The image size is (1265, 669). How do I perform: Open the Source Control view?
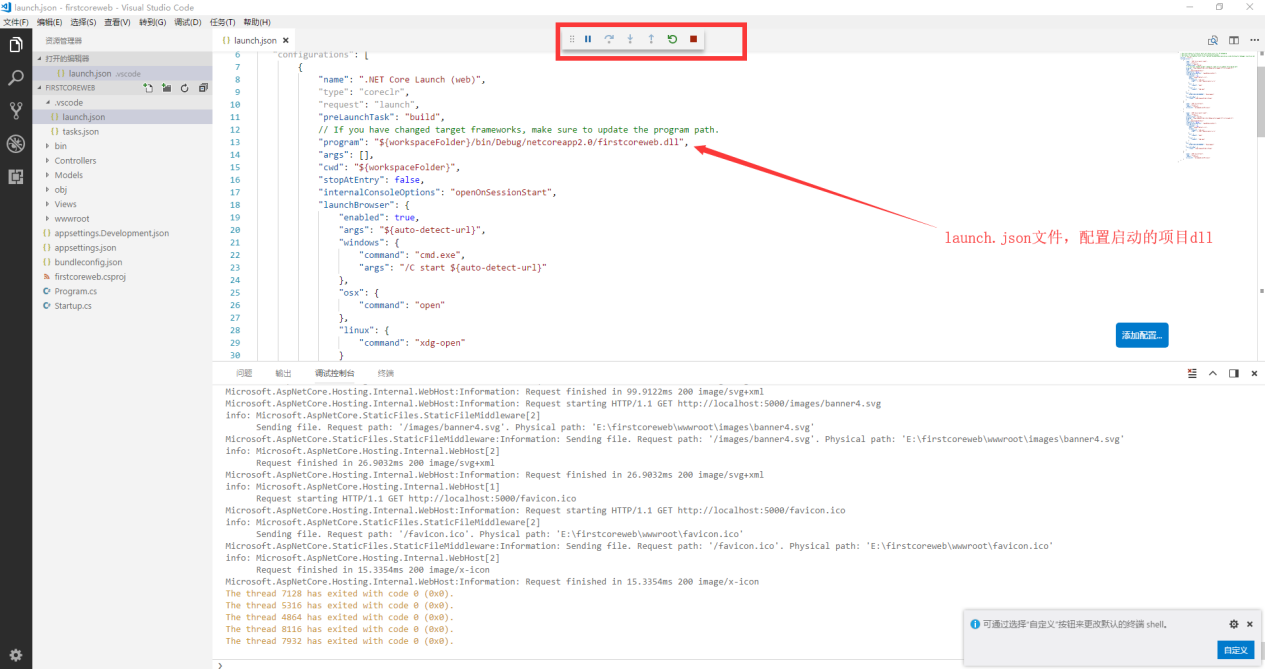pyautogui.click(x=16, y=110)
